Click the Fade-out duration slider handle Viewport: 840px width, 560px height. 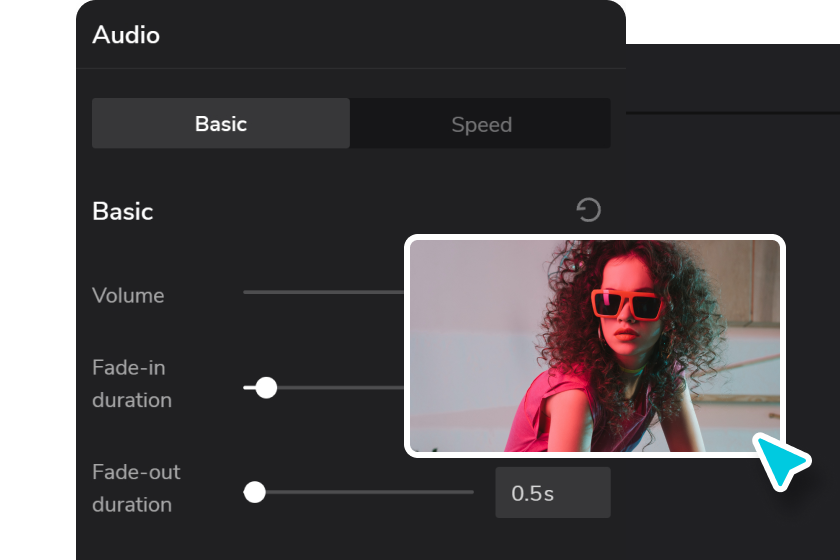coord(254,492)
